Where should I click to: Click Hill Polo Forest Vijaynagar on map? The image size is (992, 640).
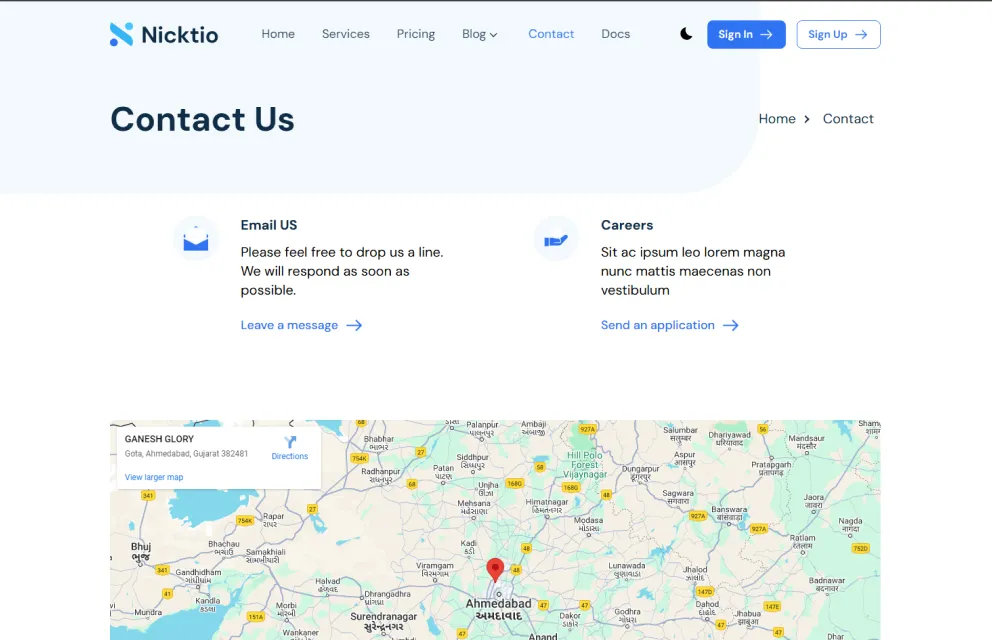point(585,465)
